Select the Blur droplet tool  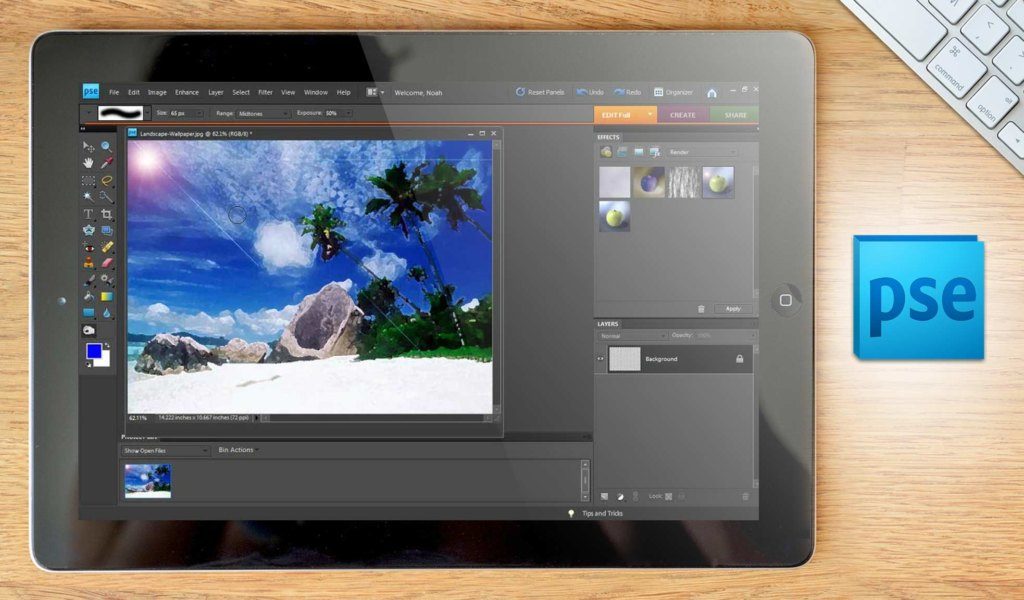tap(106, 313)
